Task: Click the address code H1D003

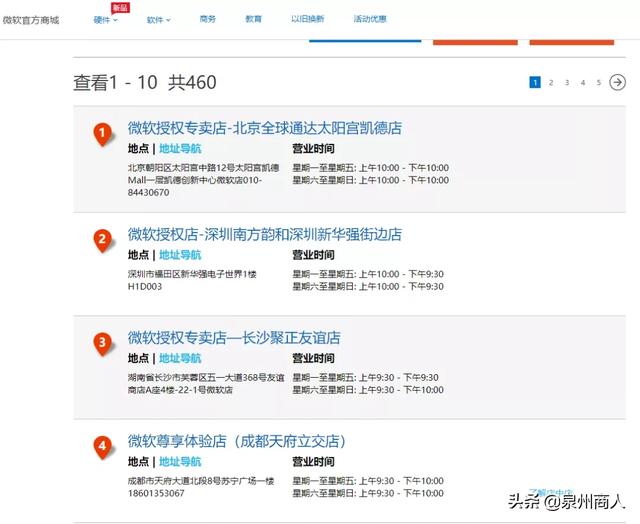Action: (145, 286)
